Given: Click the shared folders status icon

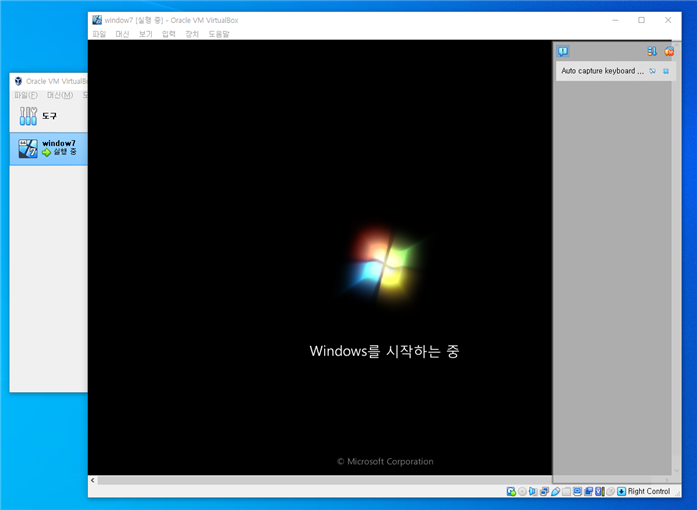Looking at the screenshot, I should (x=566, y=491).
